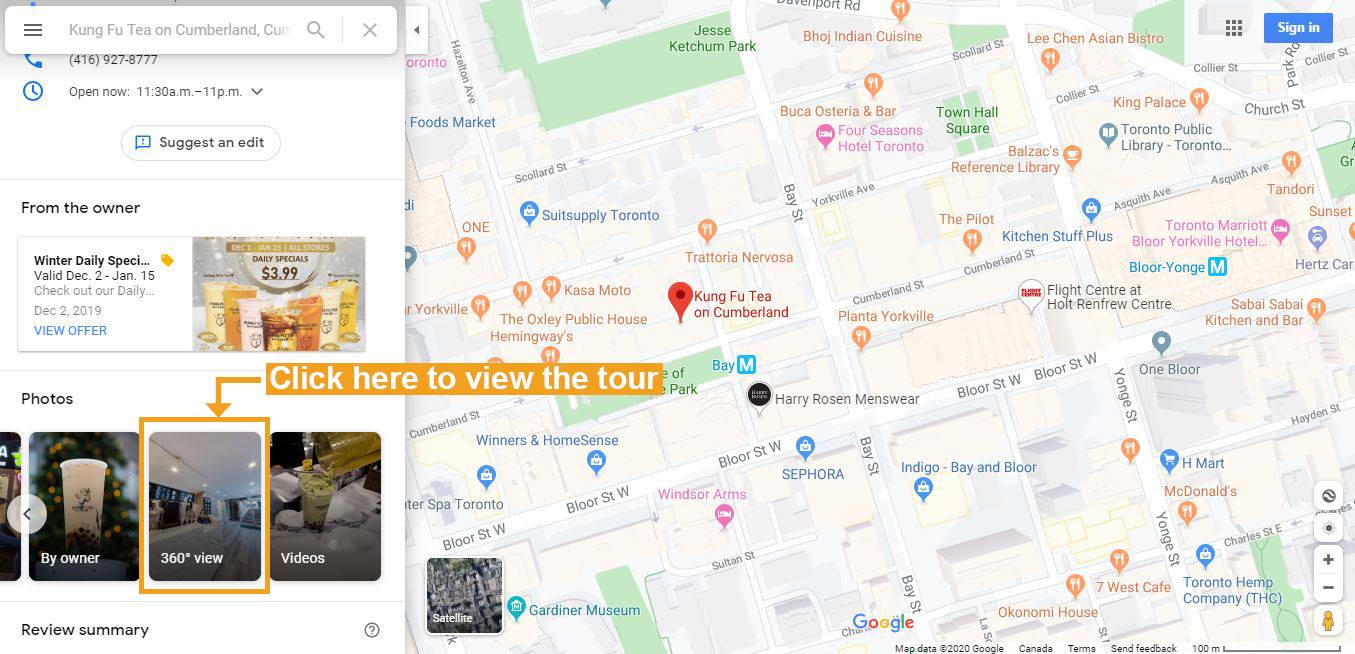
Task: Zoom out on the map
Action: [x=1328, y=587]
